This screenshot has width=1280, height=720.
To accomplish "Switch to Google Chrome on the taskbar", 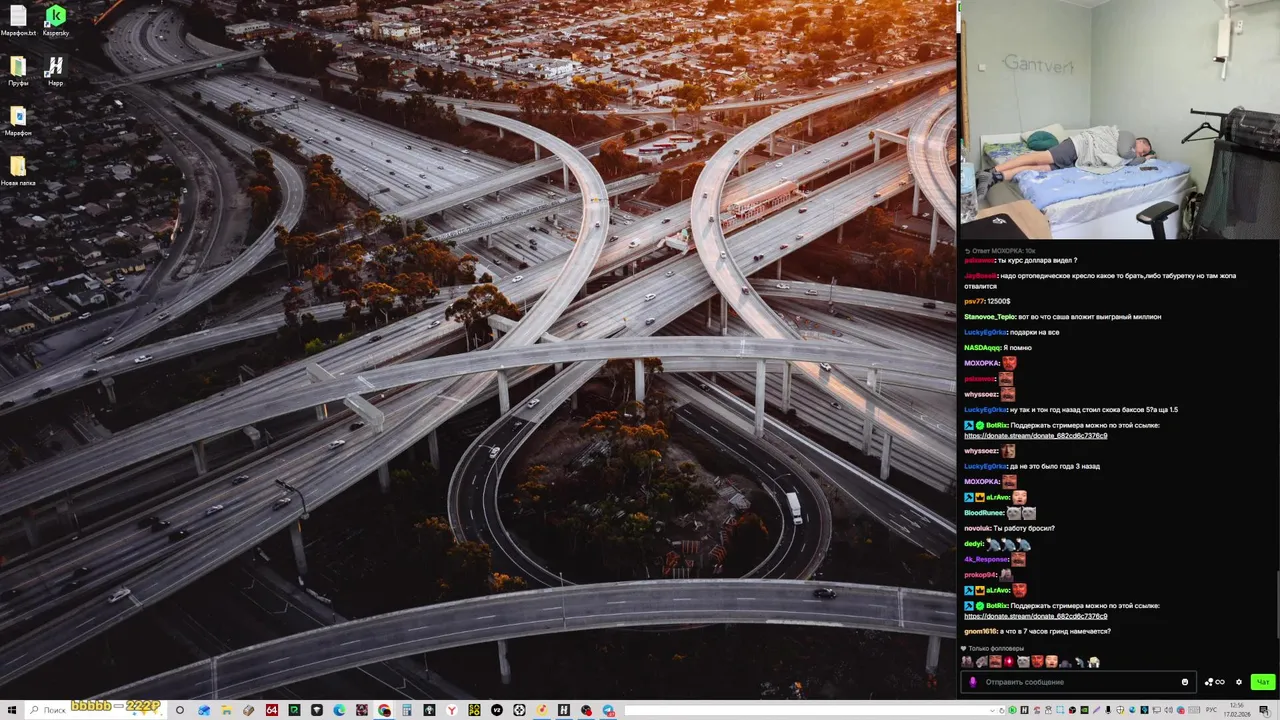I will tap(384, 710).
